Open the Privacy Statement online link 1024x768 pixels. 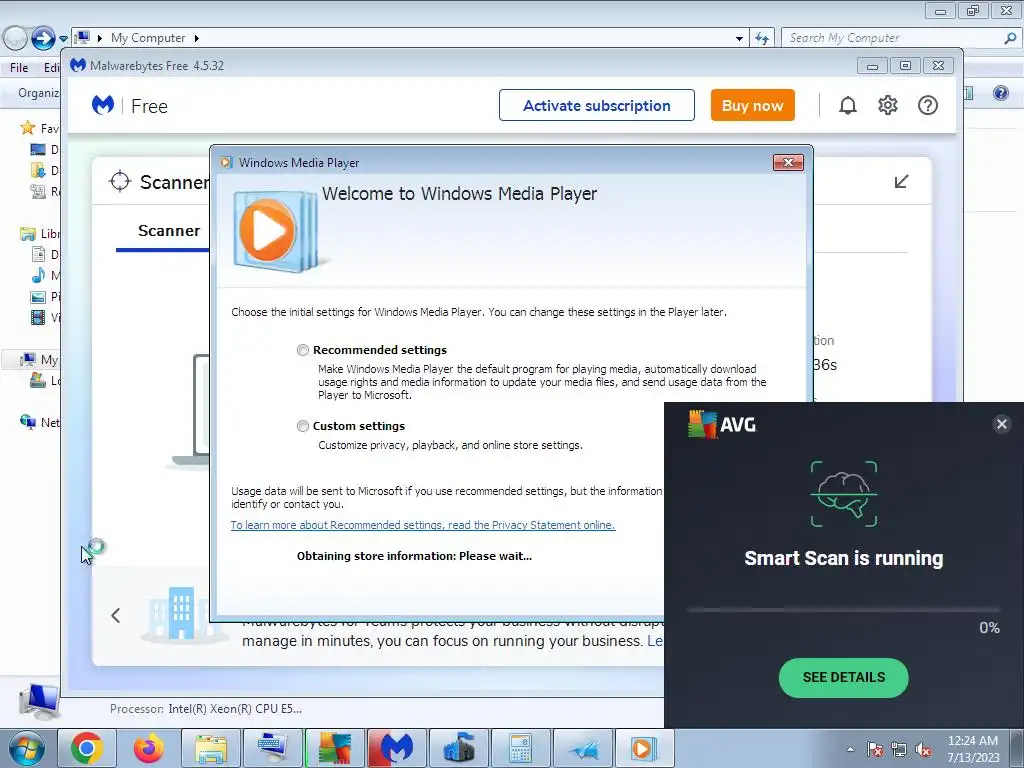423,525
